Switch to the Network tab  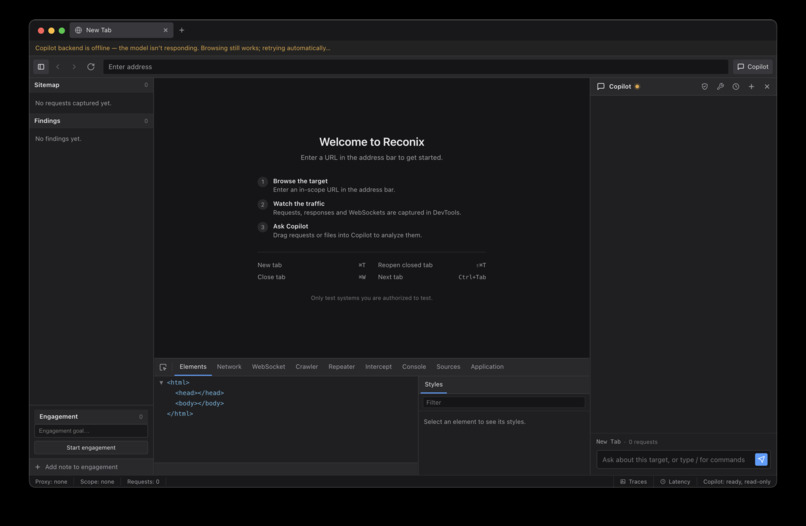(x=229, y=367)
